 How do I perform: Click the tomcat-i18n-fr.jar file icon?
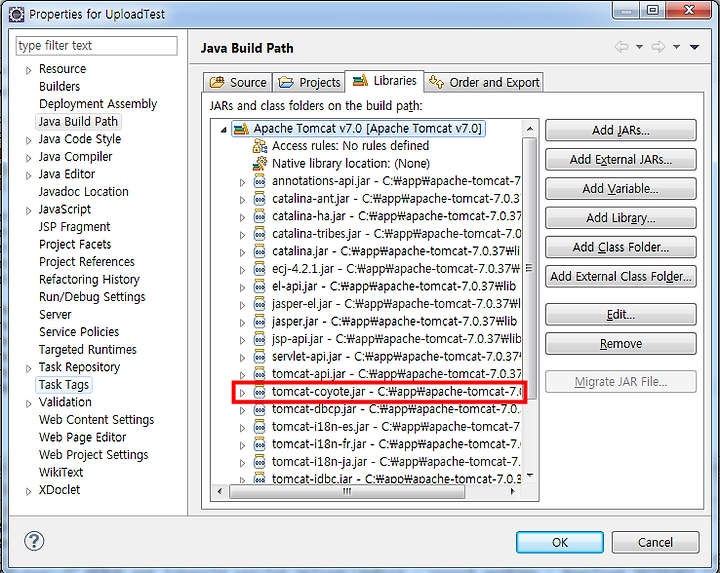click(x=260, y=444)
